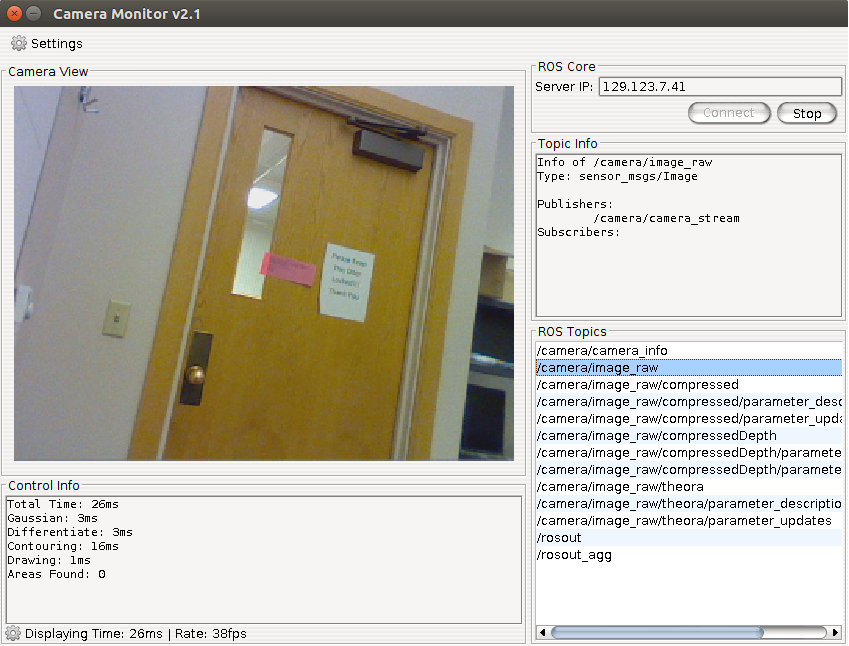
Task: Select the /camera/image_raw/compressedDepth topic
Action: 689,436
